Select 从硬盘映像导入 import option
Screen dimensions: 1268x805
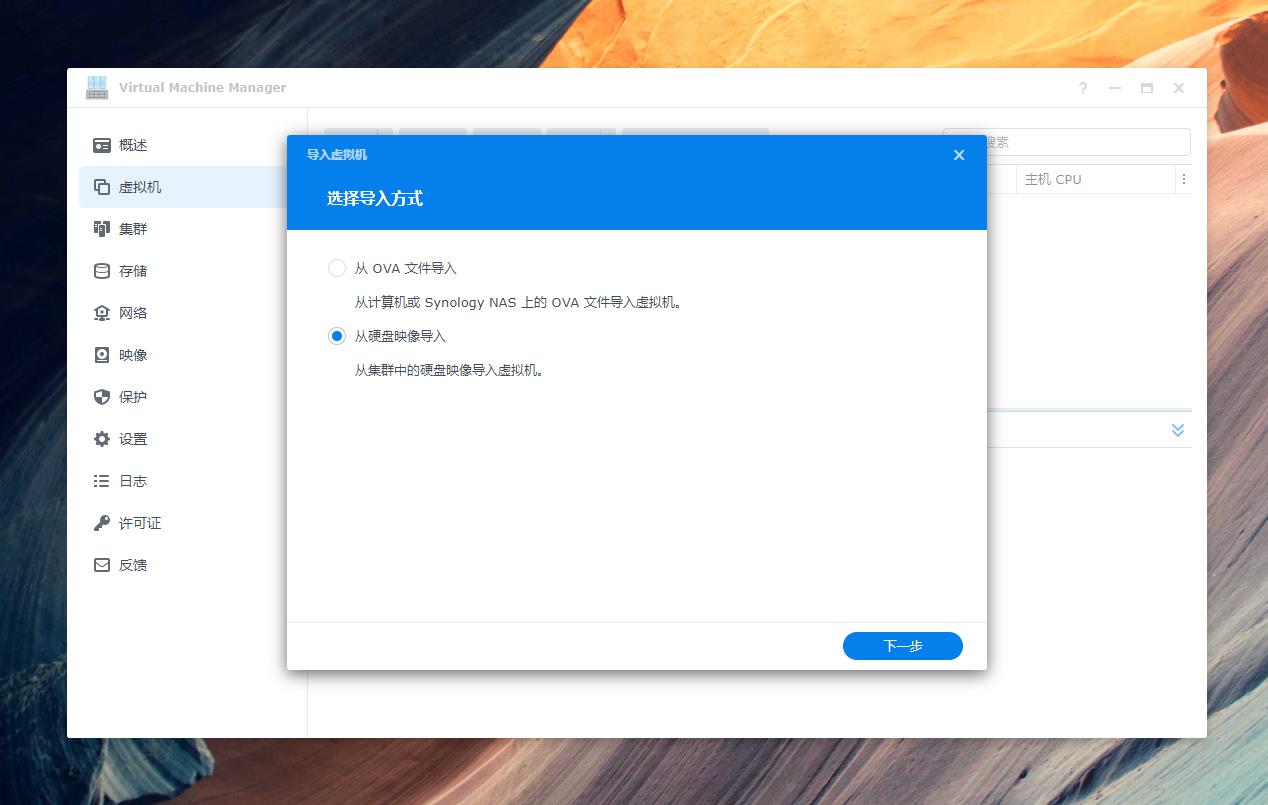[x=336, y=336]
